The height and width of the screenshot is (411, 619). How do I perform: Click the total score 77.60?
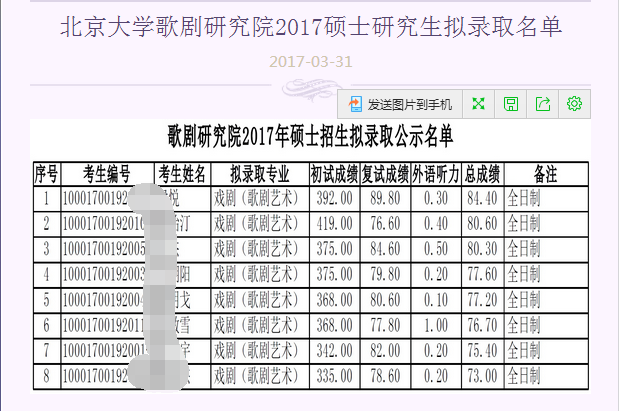point(482,274)
